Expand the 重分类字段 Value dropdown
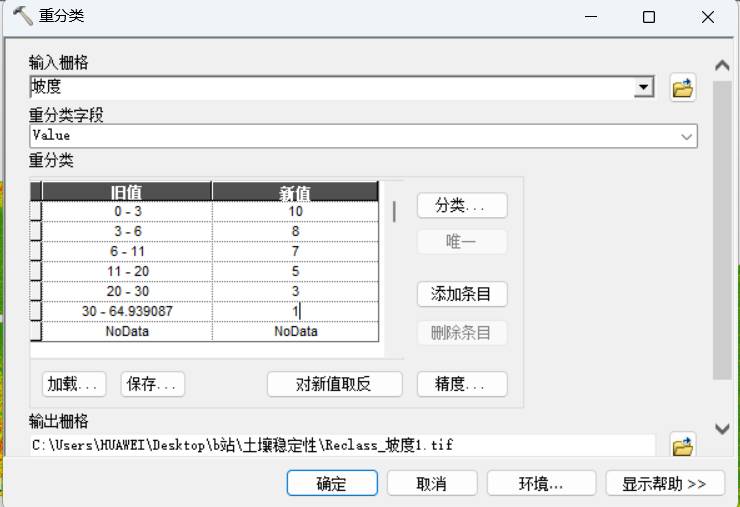This screenshot has height=507, width=740. click(686, 136)
